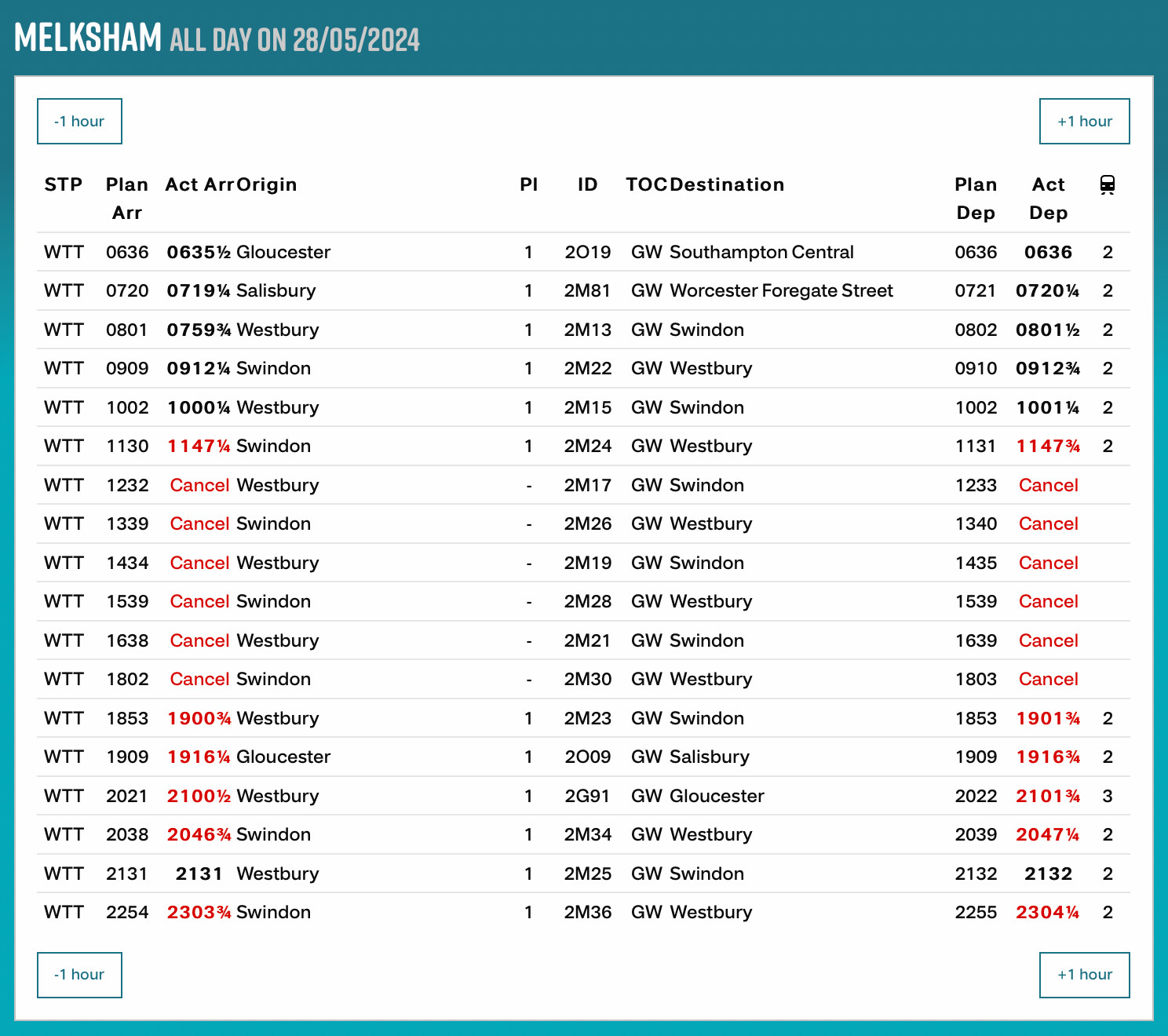The width and height of the screenshot is (1168, 1036).
Task: Open the on-time 2M25 service
Action: coord(587,874)
